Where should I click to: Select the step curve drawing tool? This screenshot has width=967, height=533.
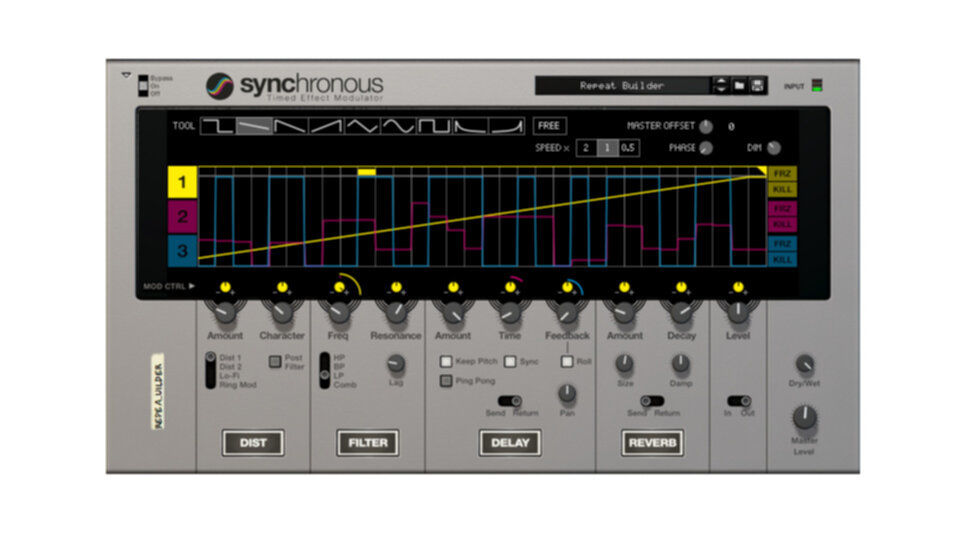217,126
